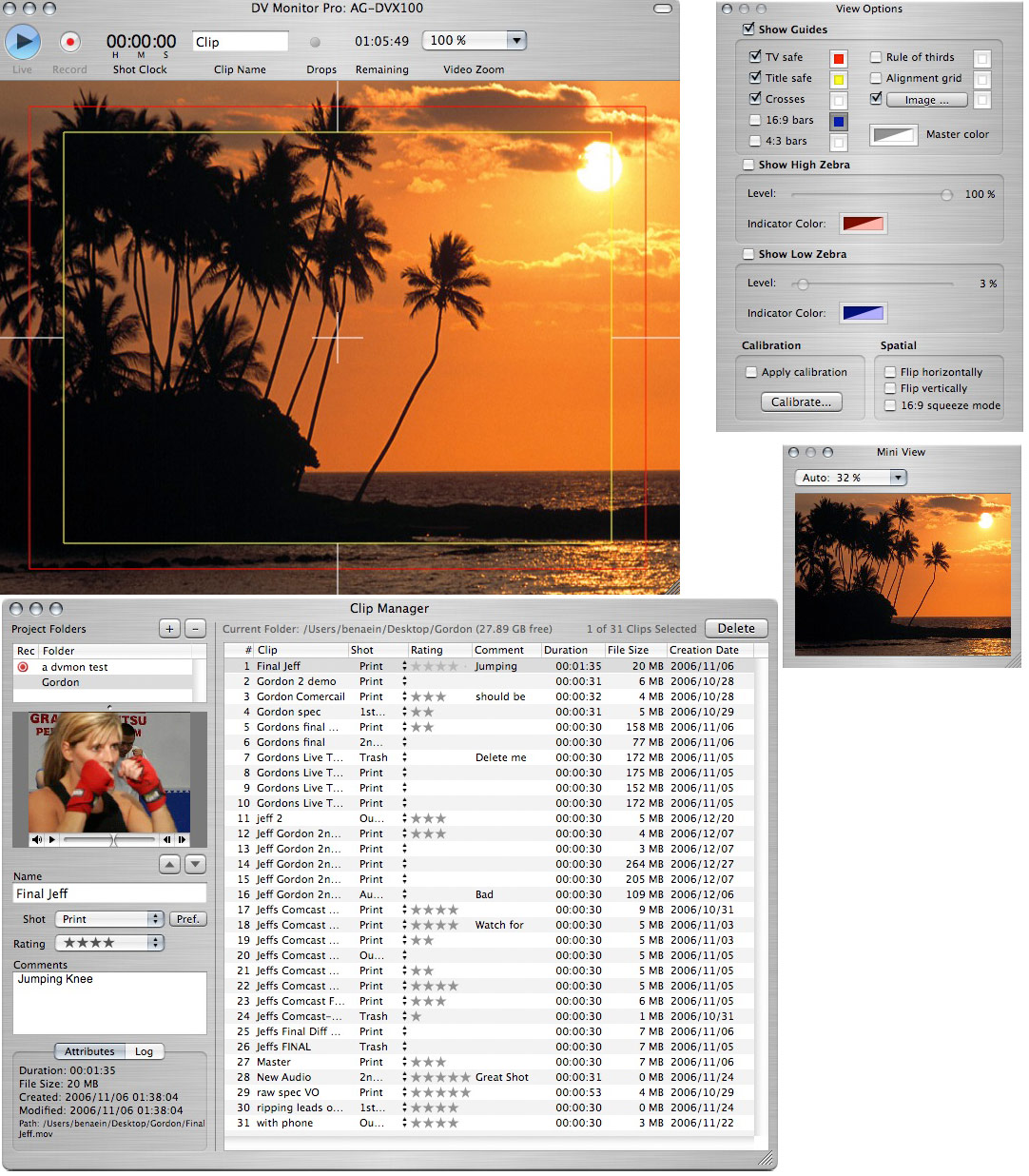This screenshot has height=1176, width=1029.
Task: Click the red Rec indicator beside a dvmon test
Action: (23, 667)
